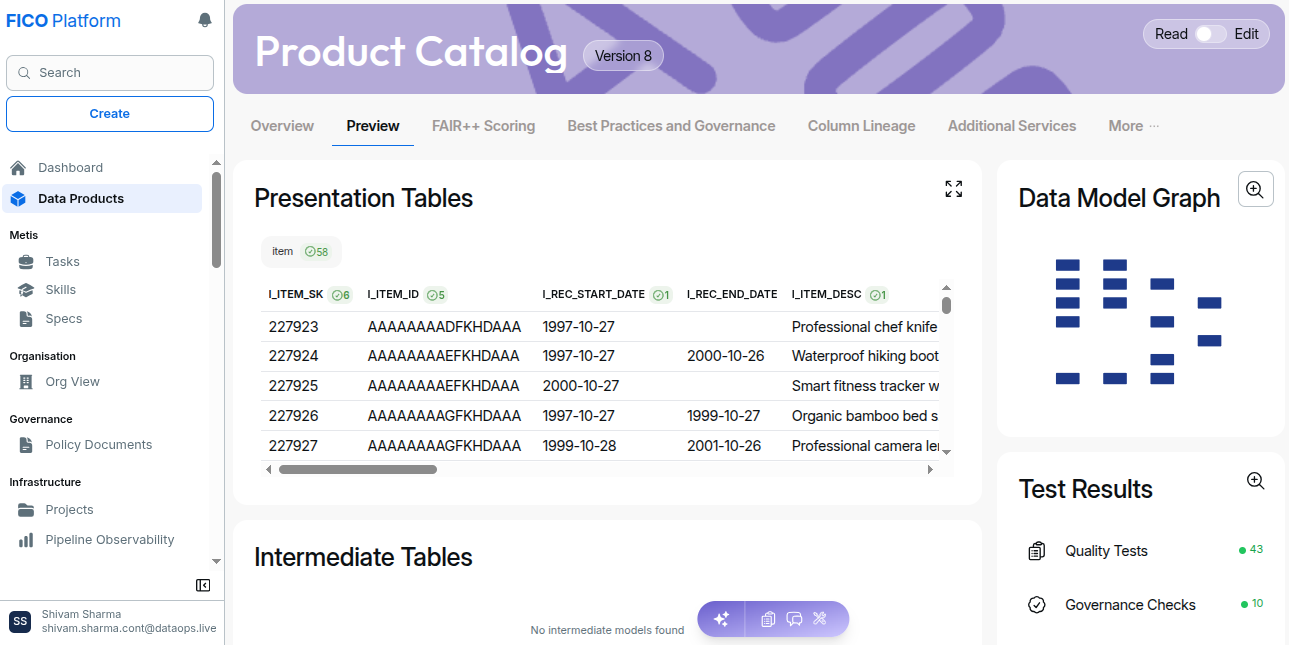Open Org View in sidebar
The height and width of the screenshot is (645, 1289).
(73, 382)
